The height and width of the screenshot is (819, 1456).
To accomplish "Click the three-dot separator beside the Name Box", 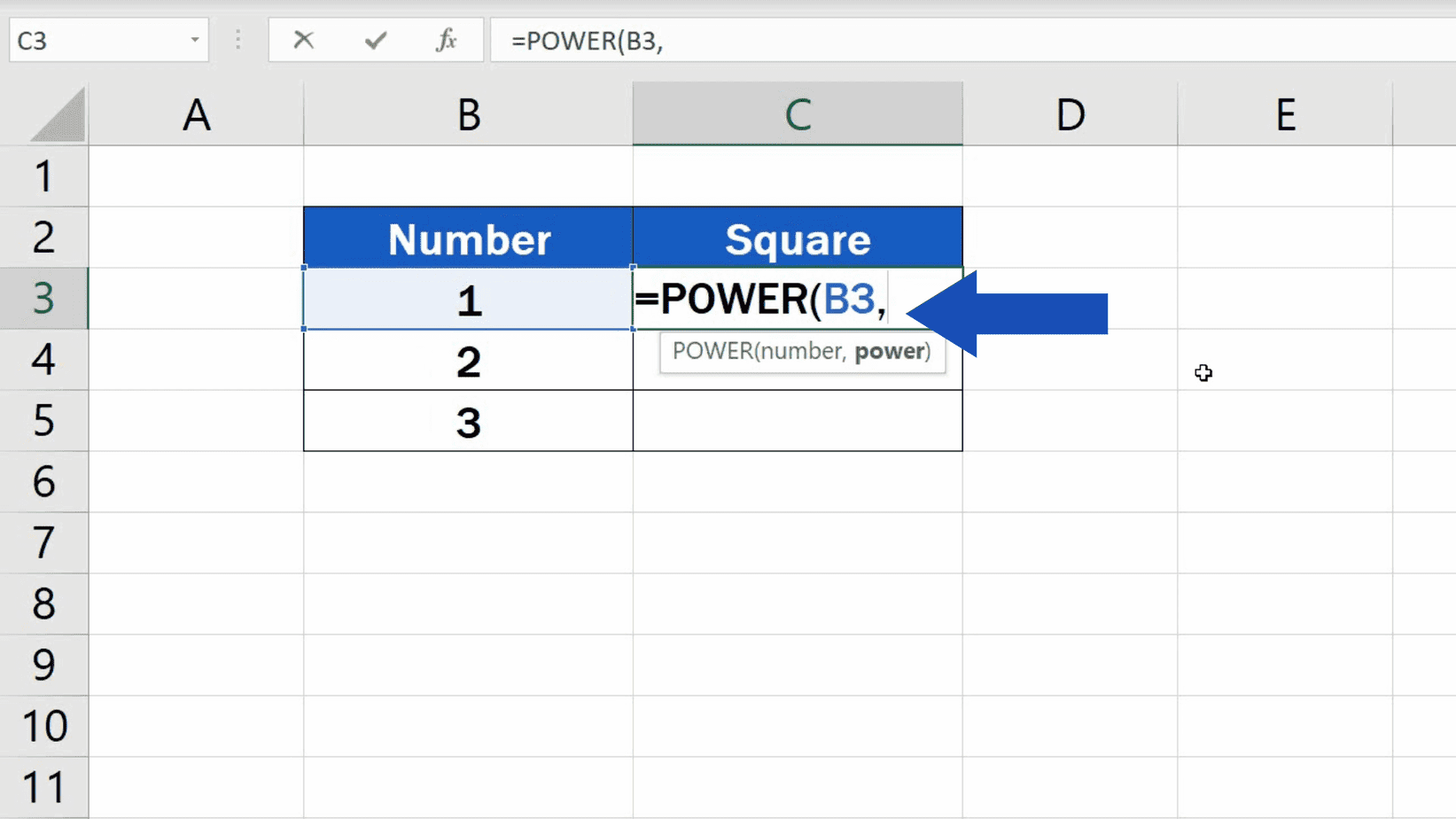I will pyautogui.click(x=237, y=40).
